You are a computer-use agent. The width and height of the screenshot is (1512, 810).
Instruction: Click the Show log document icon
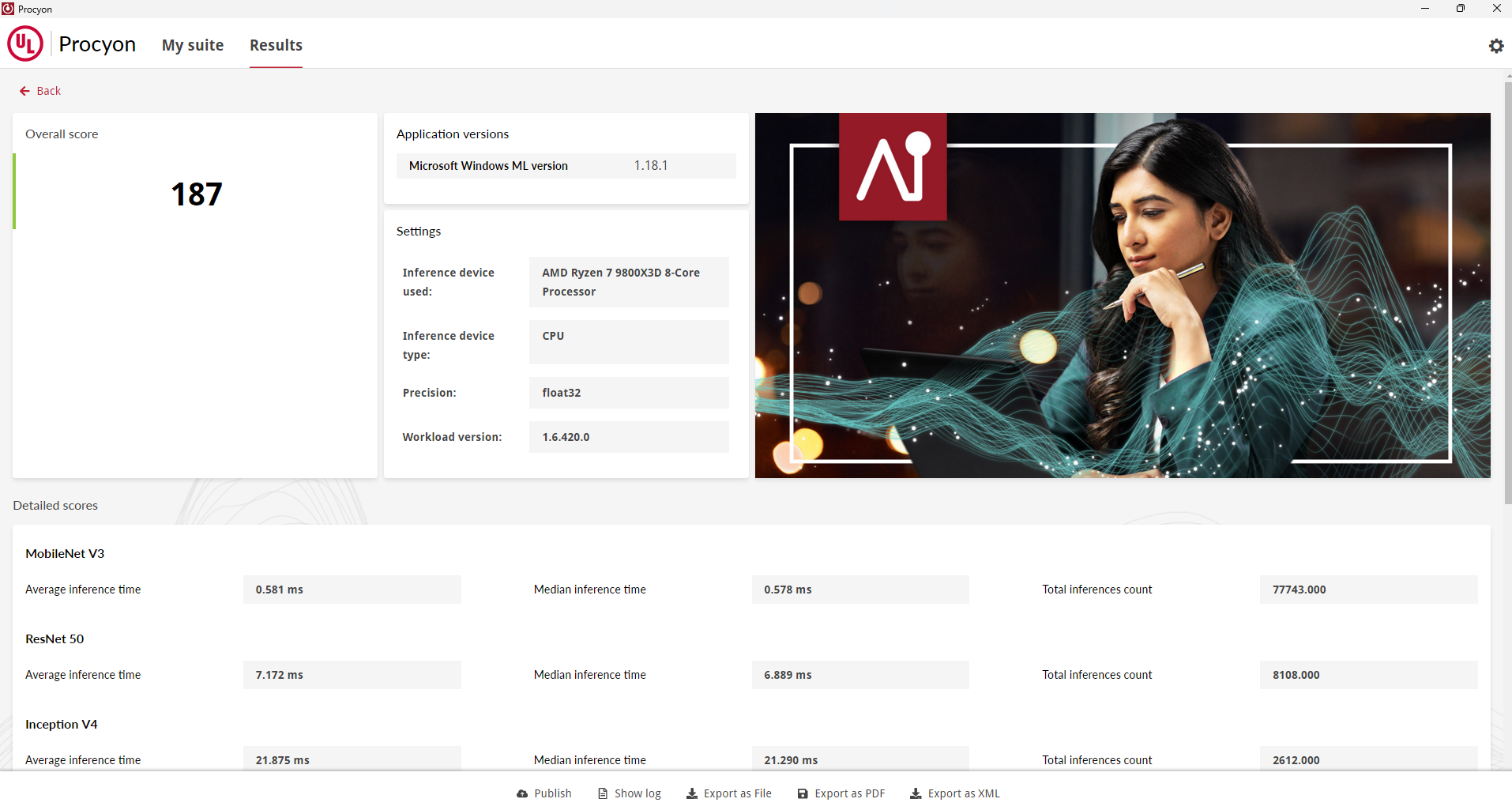tap(603, 793)
